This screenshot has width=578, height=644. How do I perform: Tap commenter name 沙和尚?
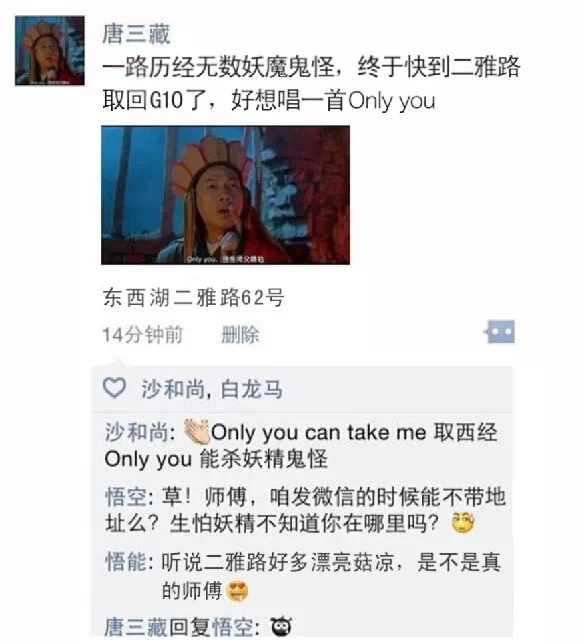tap(137, 432)
